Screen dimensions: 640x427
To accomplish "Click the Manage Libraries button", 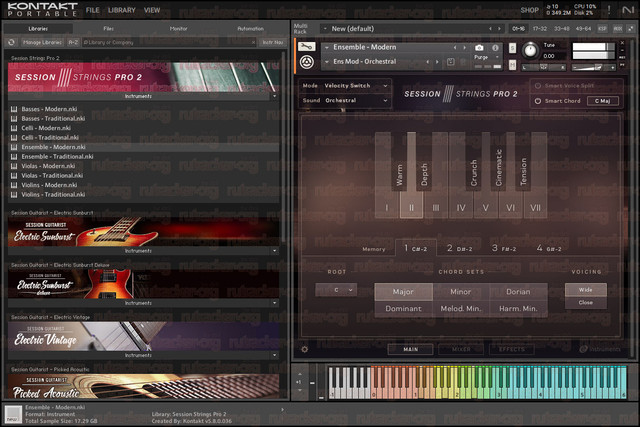I will [x=42, y=42].
